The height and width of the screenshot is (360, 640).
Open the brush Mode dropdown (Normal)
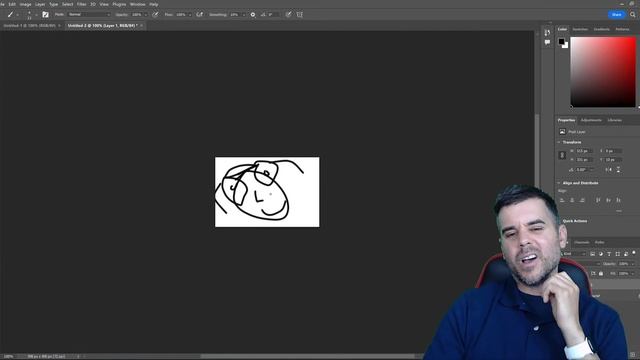pos(89,15)
